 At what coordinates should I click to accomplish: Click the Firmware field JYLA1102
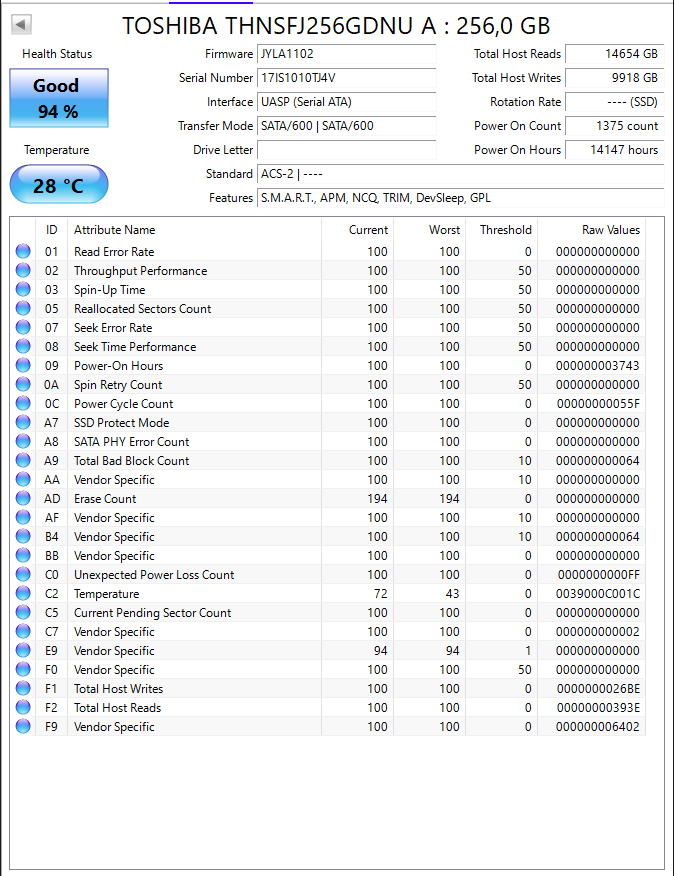pos(347,54)
